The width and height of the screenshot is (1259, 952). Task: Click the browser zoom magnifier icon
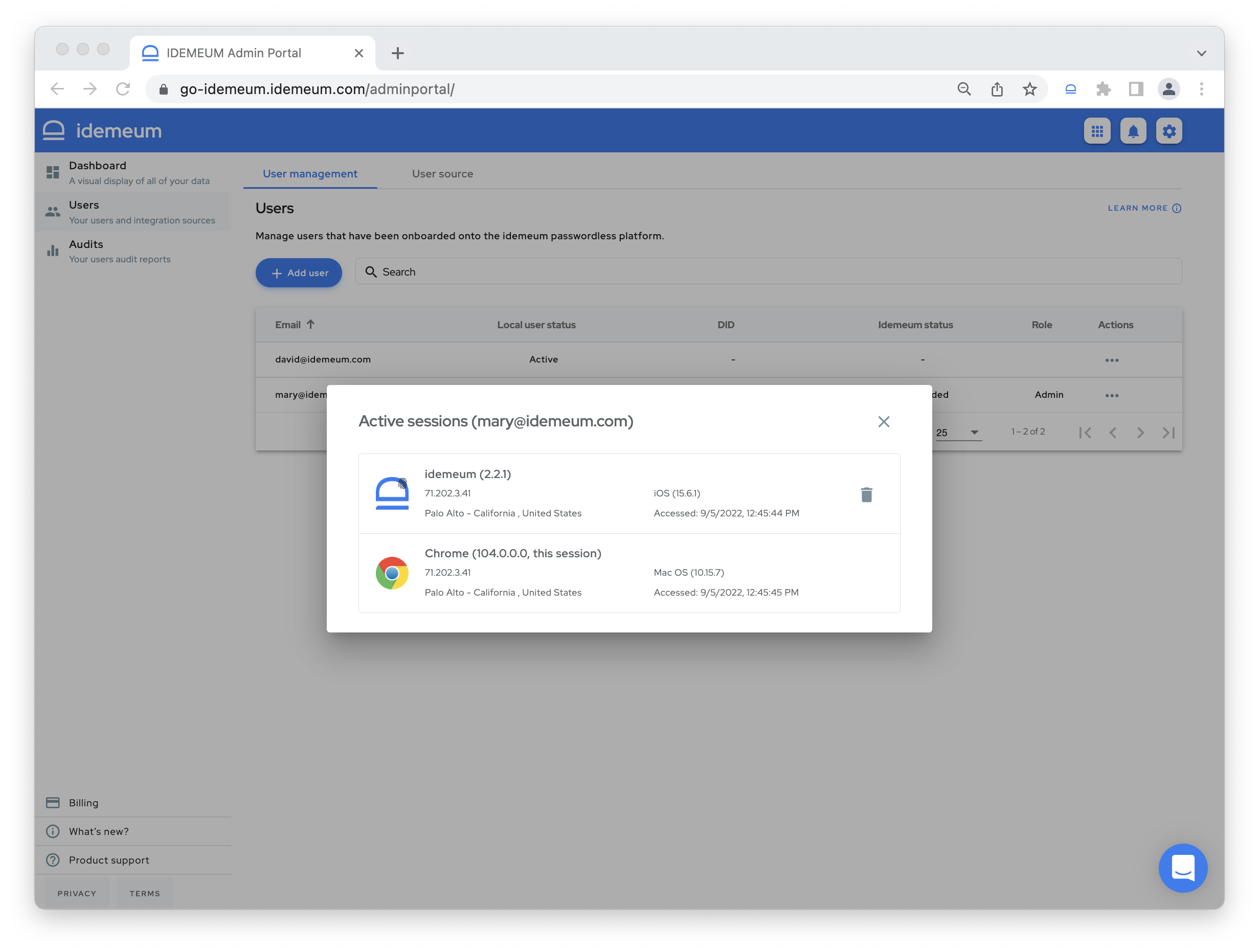point(963,89)
